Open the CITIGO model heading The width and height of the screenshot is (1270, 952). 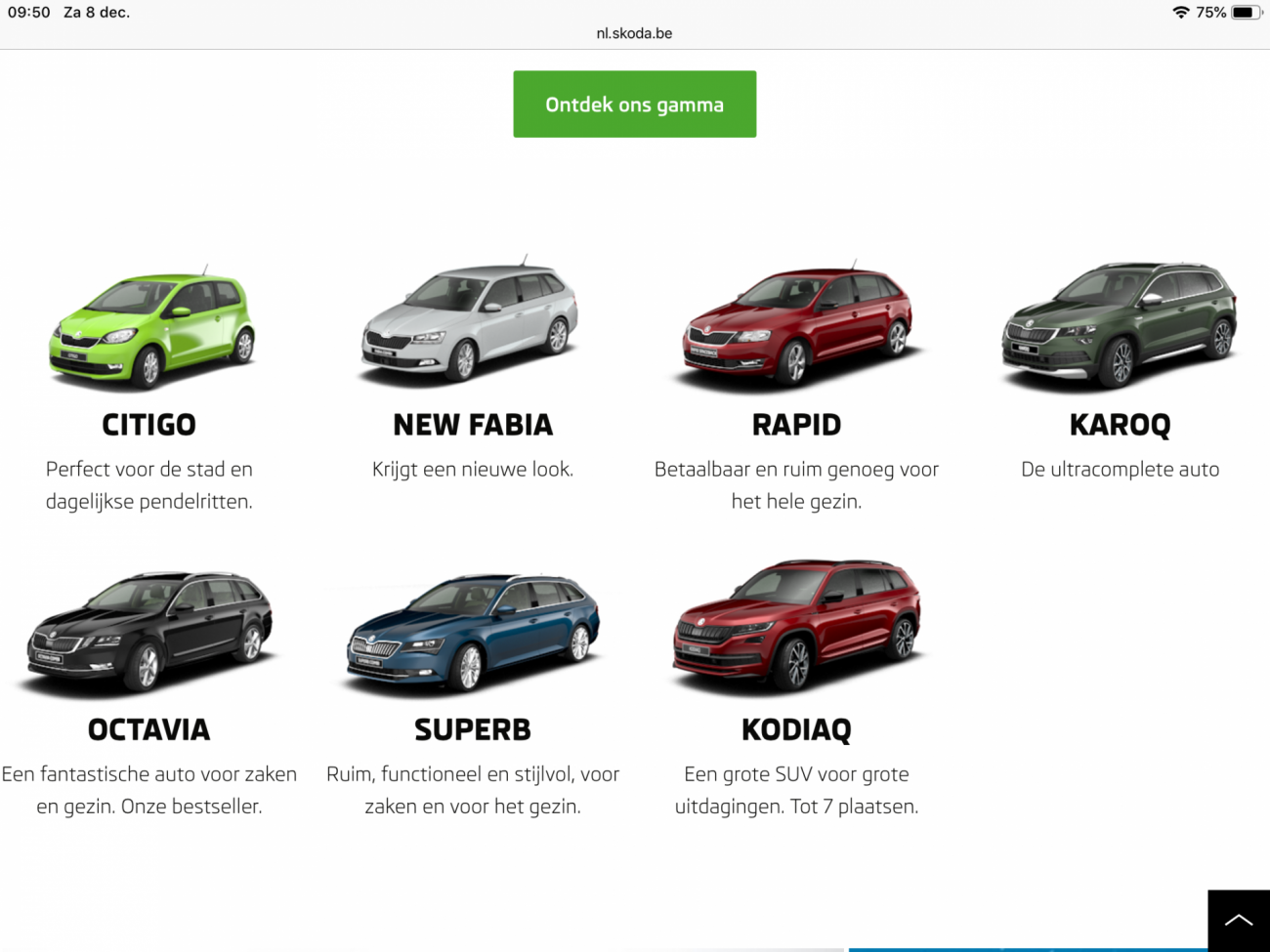[149, 425]
